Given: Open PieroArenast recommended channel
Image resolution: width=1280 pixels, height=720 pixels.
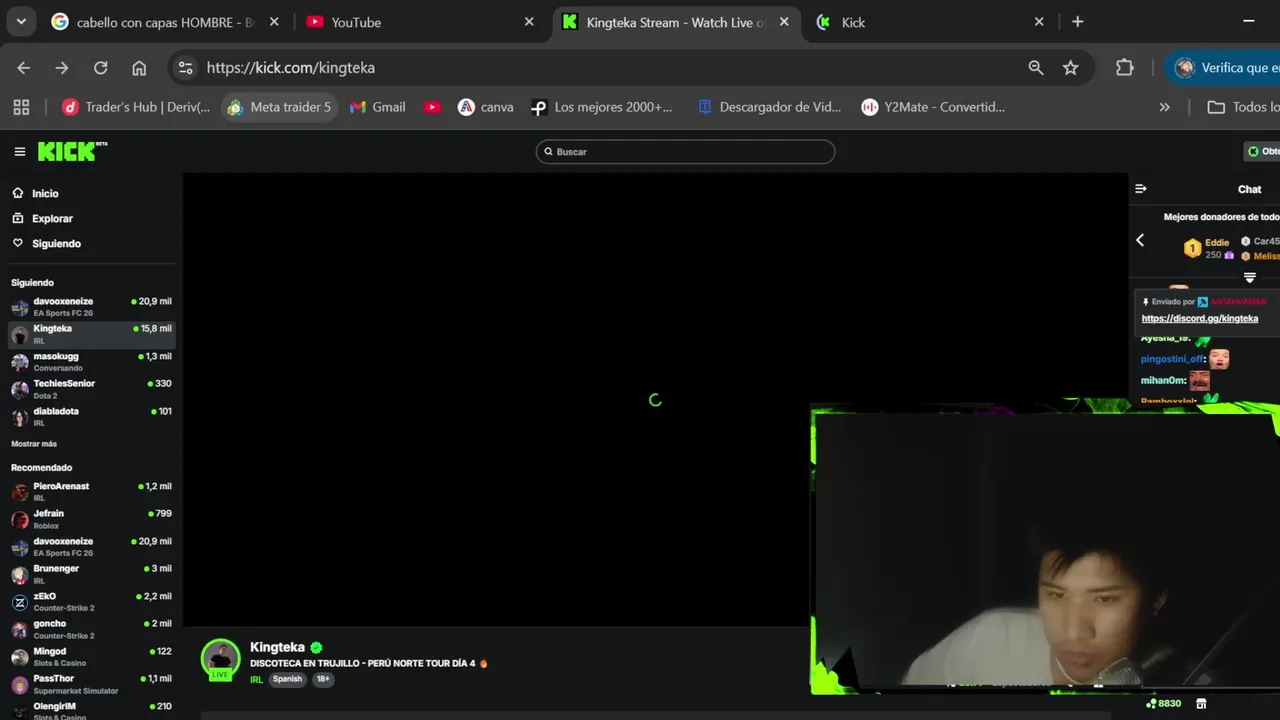Looking at the screenshot, I should [x=91, y=492].
